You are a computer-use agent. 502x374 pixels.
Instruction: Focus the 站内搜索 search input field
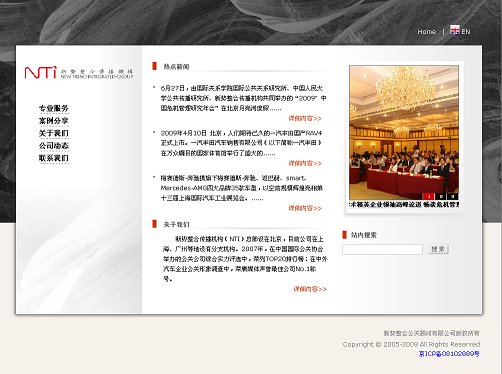coord(382,249)
